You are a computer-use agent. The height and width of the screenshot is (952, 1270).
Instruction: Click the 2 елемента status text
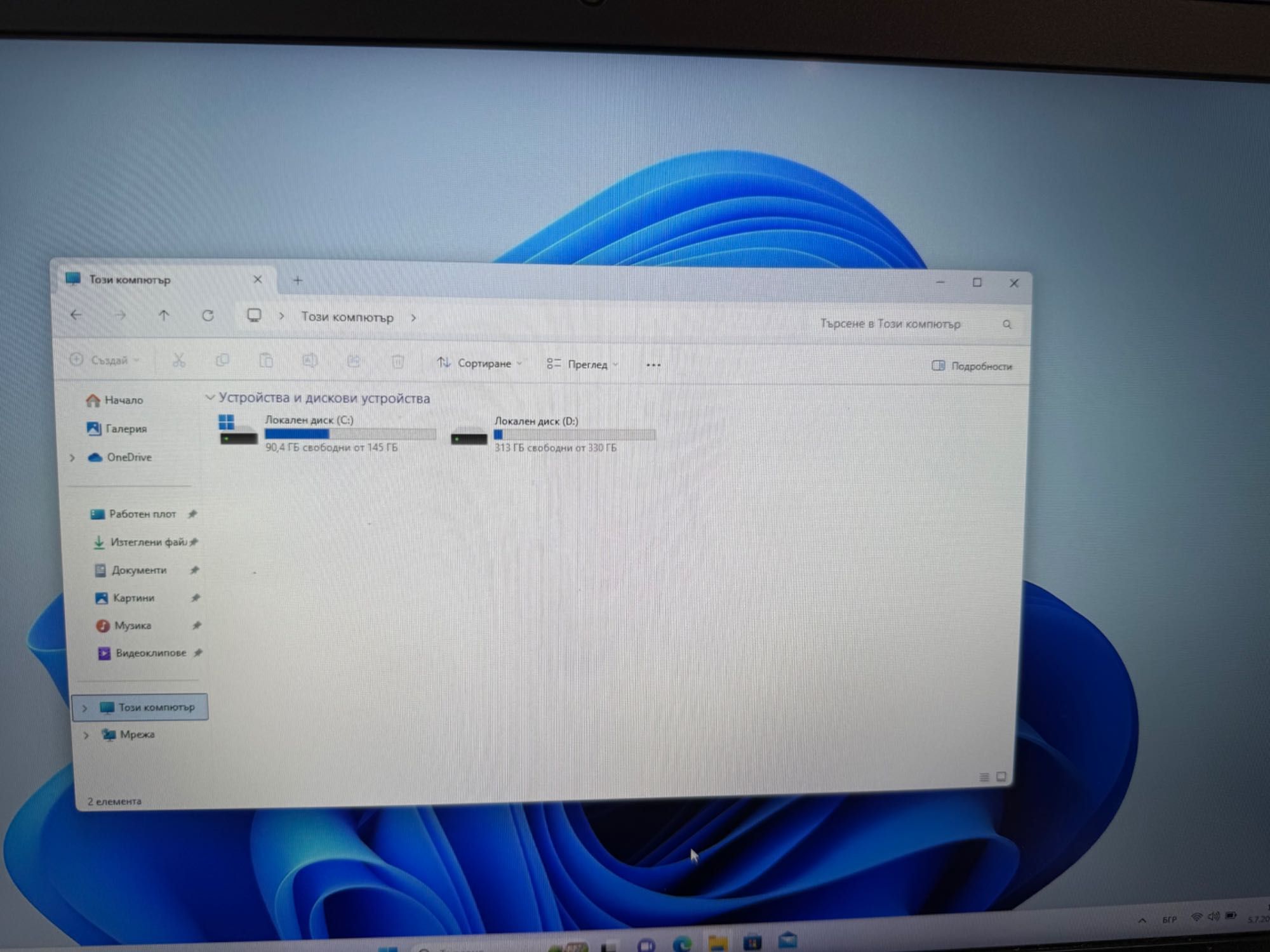[x=114, y=802]
